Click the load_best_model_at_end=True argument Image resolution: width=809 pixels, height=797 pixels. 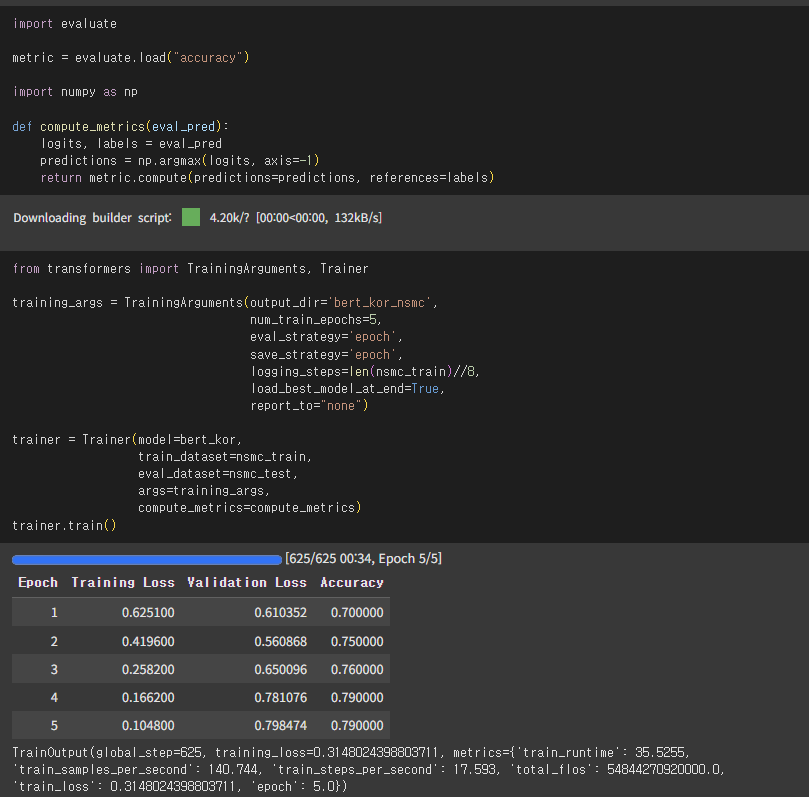(x=347, y=388)
